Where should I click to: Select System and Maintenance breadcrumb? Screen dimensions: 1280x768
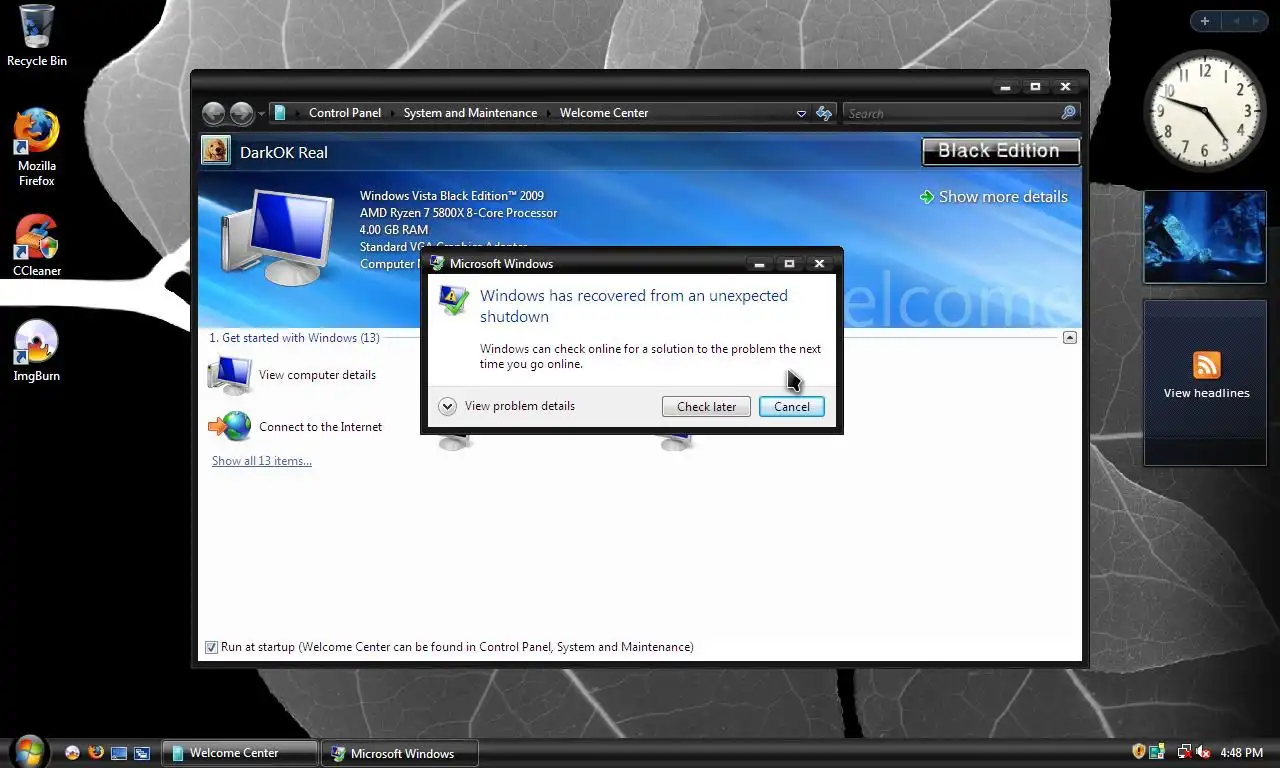(470, 113)
